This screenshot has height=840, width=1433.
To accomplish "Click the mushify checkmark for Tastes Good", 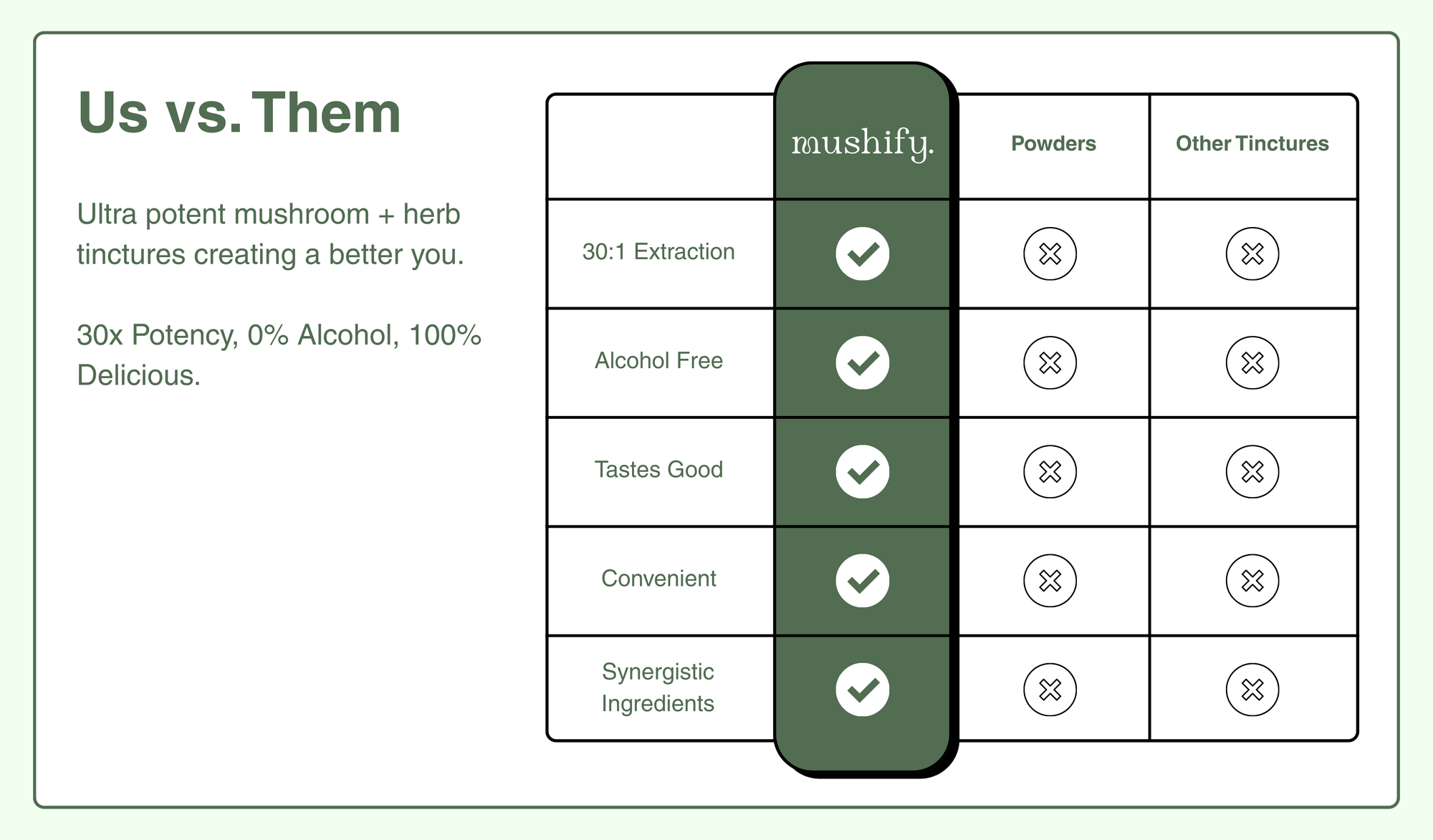I will point(863,471).
